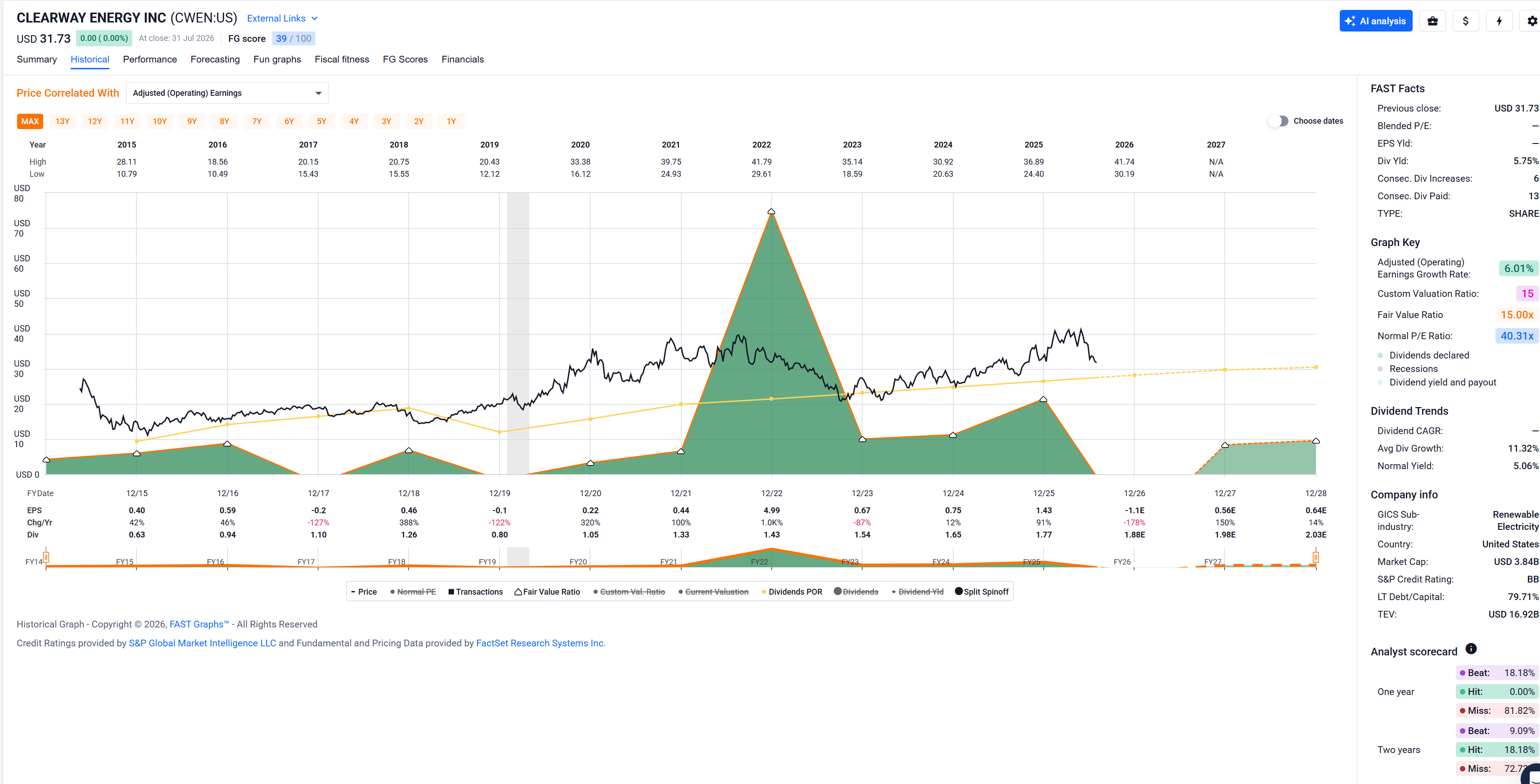Choose the 7Y time range
This screenshot has height=784, width=1540.
pos(257,121)
